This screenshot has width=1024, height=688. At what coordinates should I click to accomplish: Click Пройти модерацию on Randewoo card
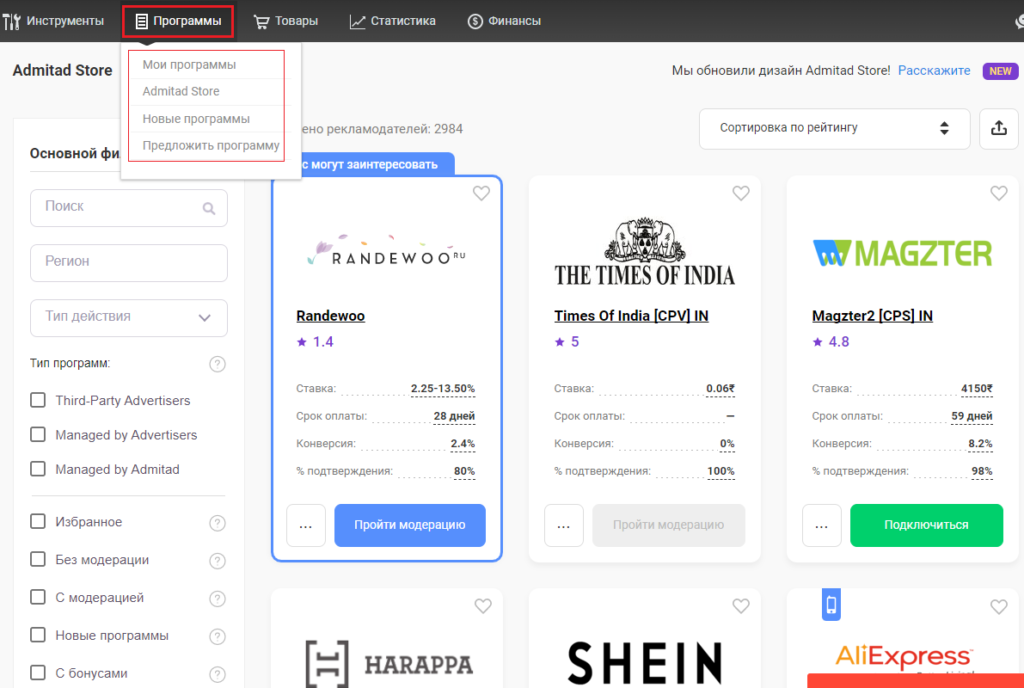[410, 525]
